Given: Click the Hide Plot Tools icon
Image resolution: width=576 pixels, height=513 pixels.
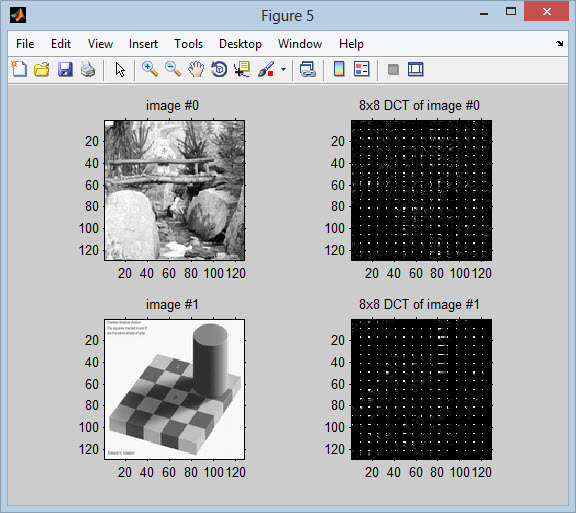Looking at the screenshot, I should click(x=393, y=69).
